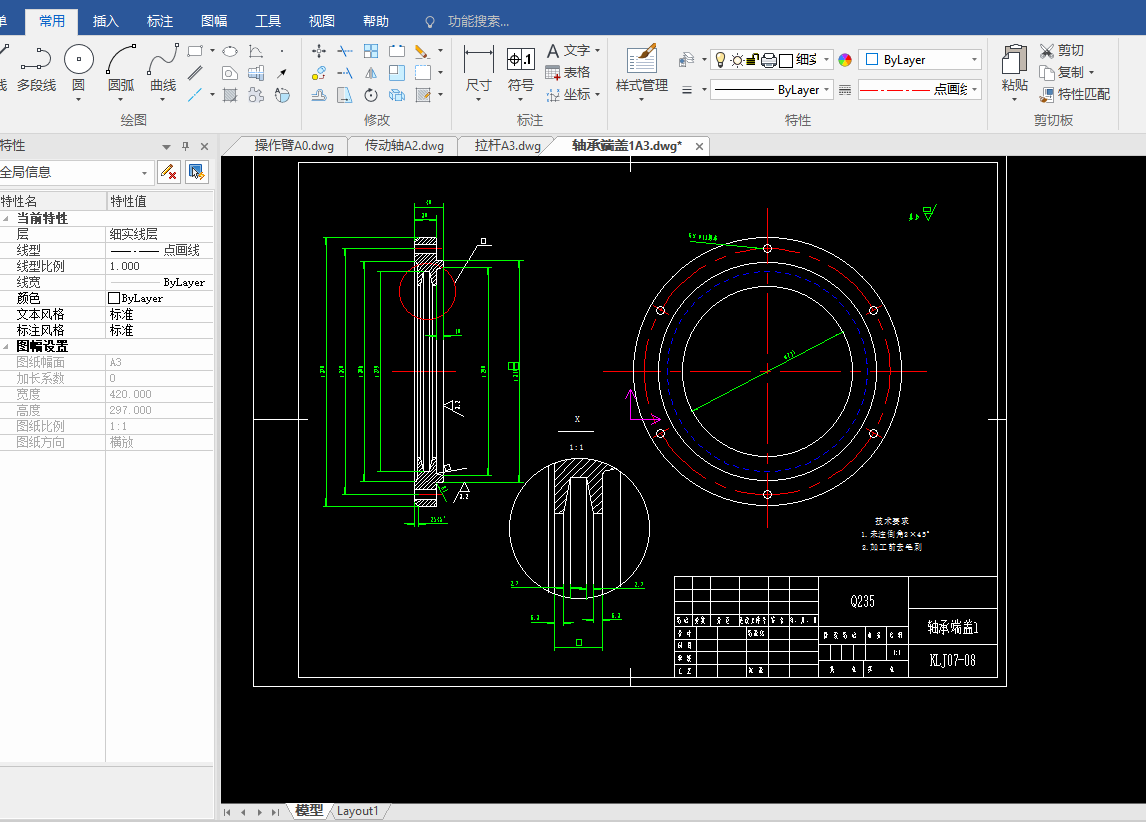The width and height of the screenshot is (1146, 822).
Task: Toggle the layer lightbulb on/off icon
Action: pyautogui.click(x=720, y=60)
